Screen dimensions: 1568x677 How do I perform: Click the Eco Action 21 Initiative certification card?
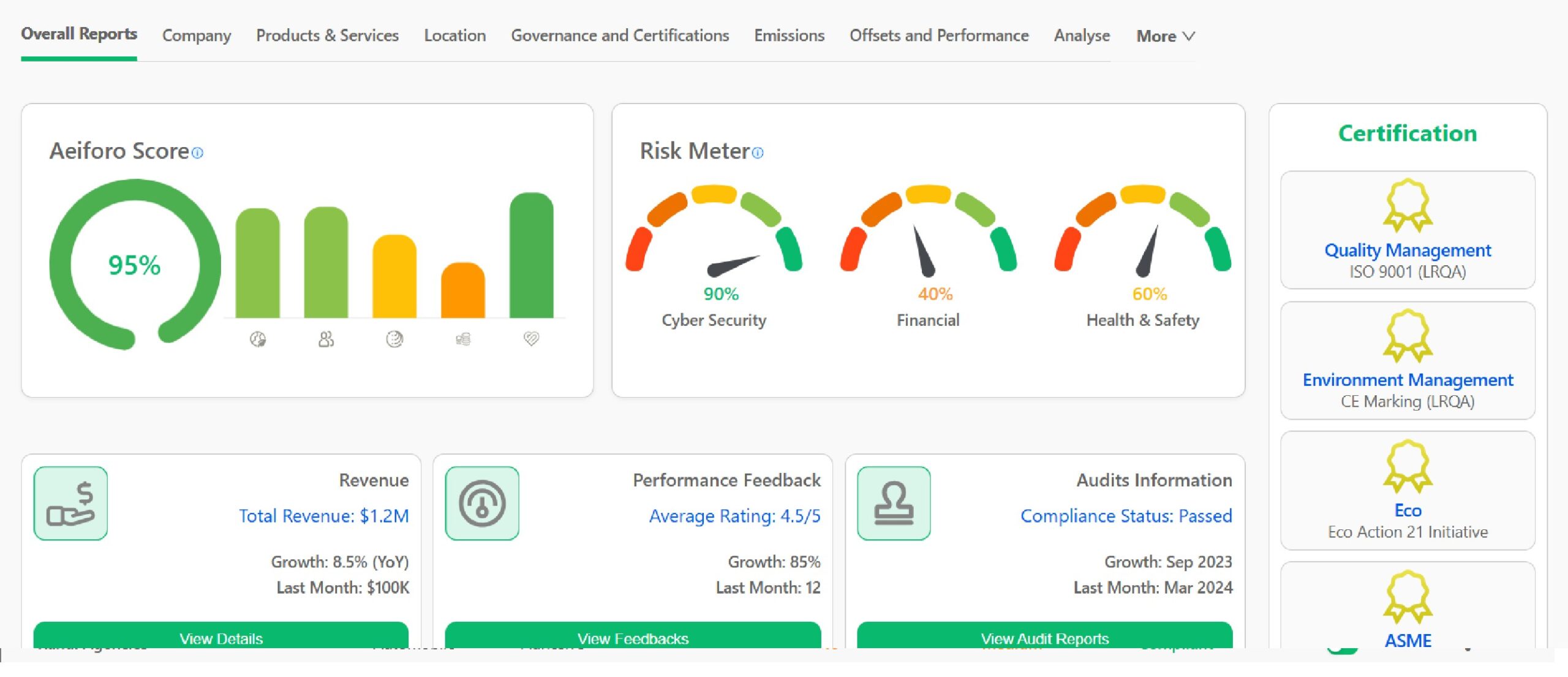1408,491
